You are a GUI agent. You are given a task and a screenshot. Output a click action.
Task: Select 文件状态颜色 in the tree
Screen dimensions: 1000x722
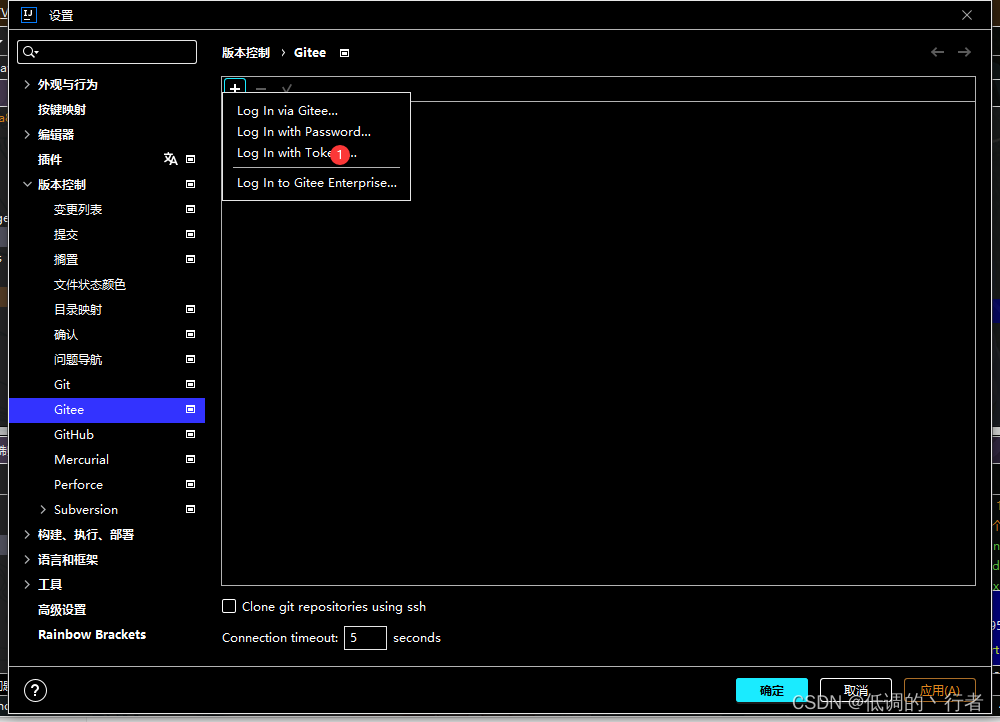tap(90, 284)
